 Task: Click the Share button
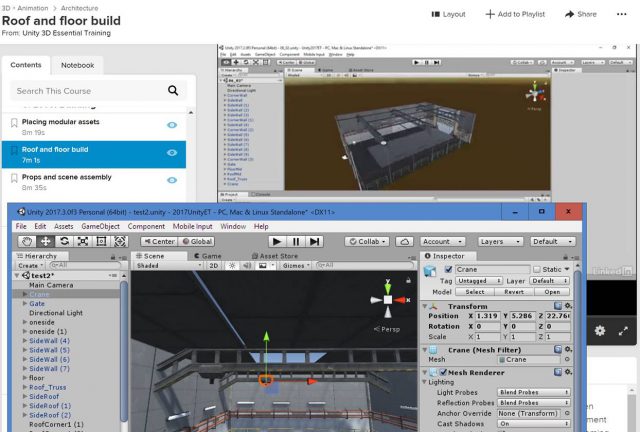coord(581,14)
